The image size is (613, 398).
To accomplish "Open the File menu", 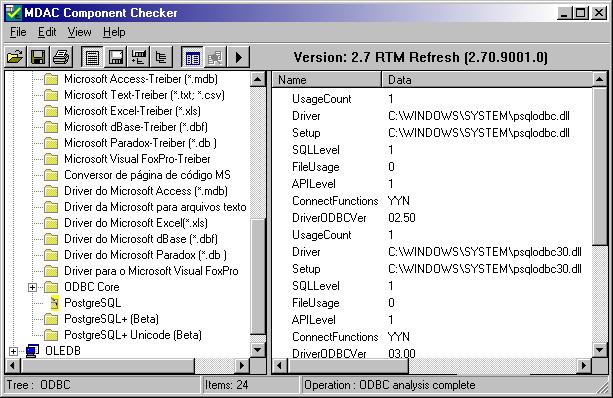I will point(18,32).
